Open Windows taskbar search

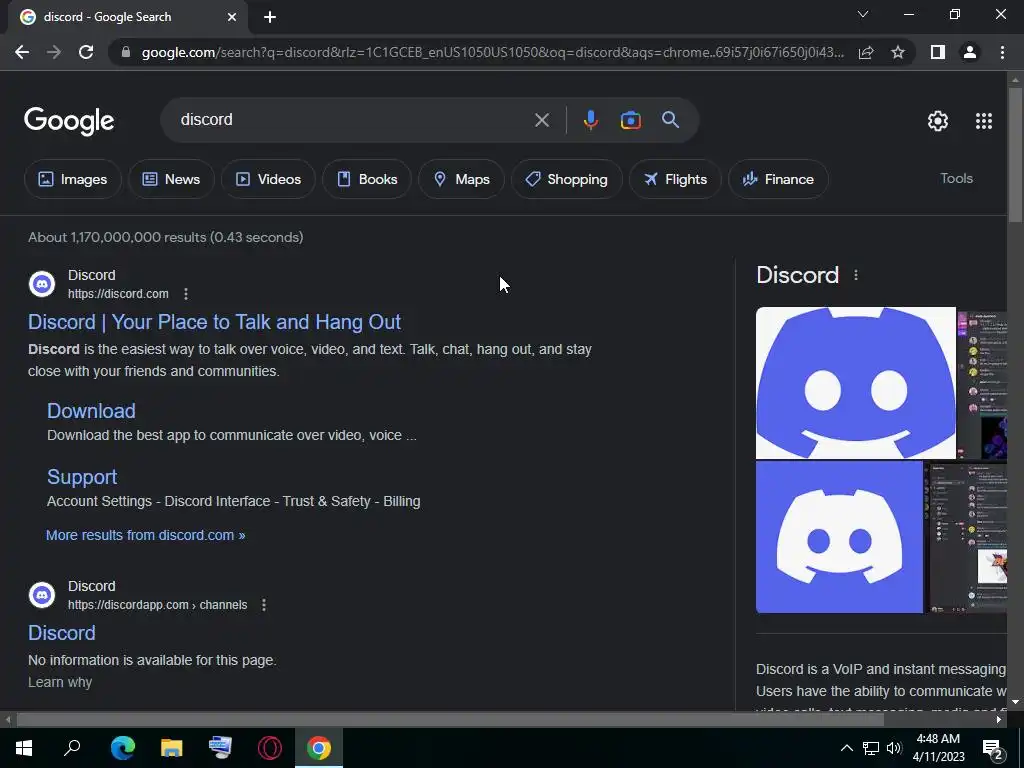pos(72,748)
